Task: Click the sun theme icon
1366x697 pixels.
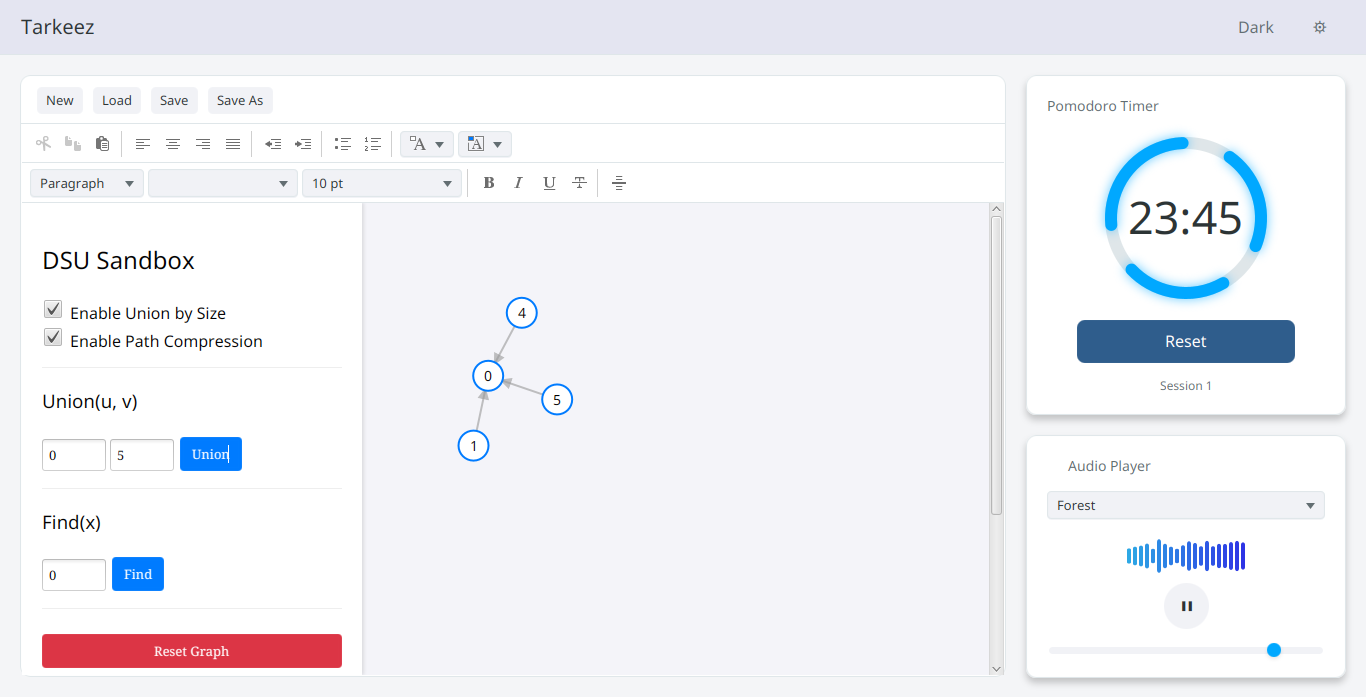Action: pyautogui.click(x=1320, y=27)
